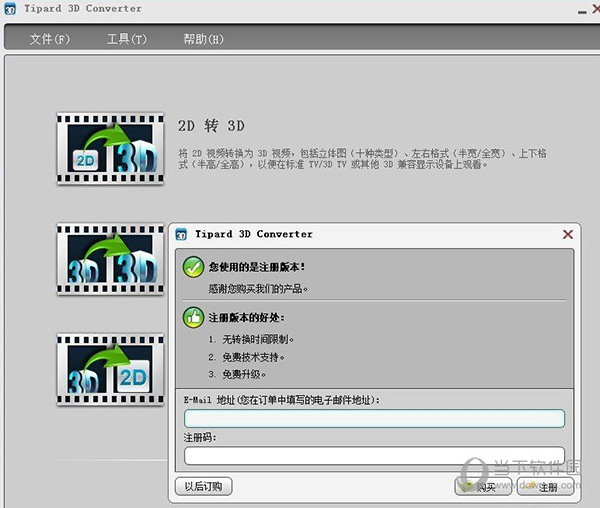Click the 注册 register button
The width and height of the screenshot is (600, 508).
coord(546,487)
